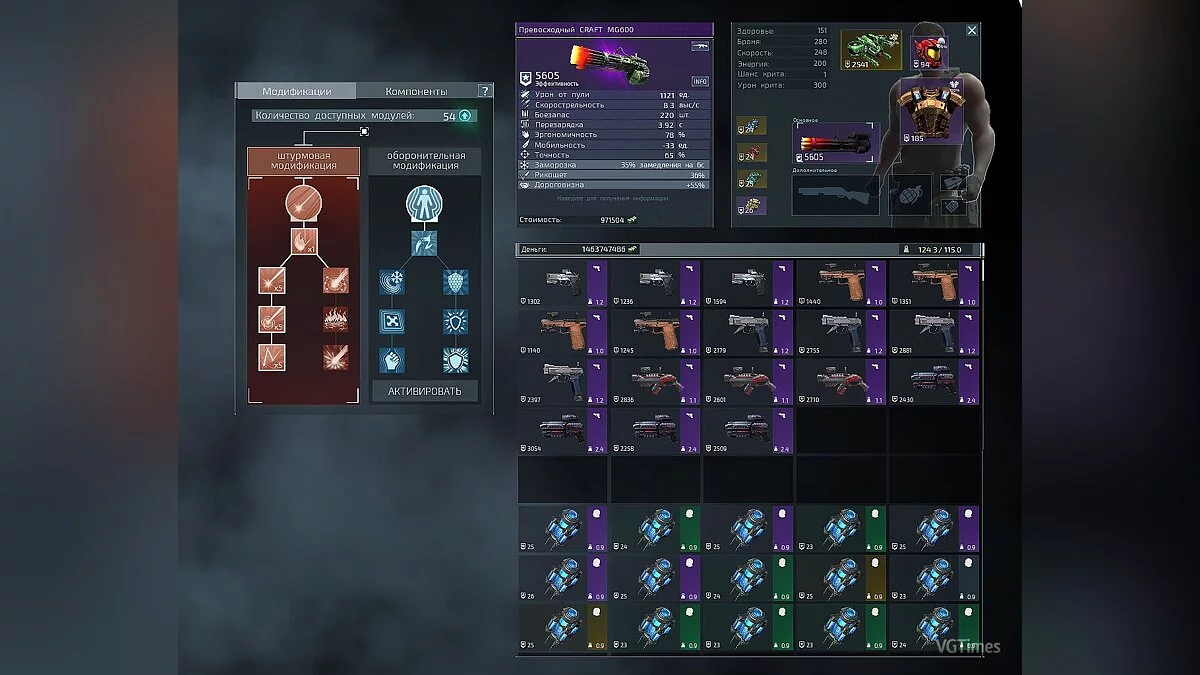Image resolution: width=1200 pixels, height=675 pixels.
Task: Click the upper small item slot beside the grenade
Action: (953, 181)
